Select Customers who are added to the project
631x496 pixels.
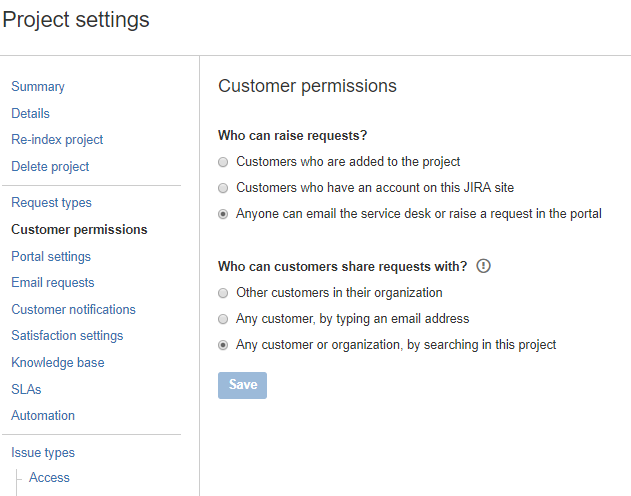pos(224,161)
